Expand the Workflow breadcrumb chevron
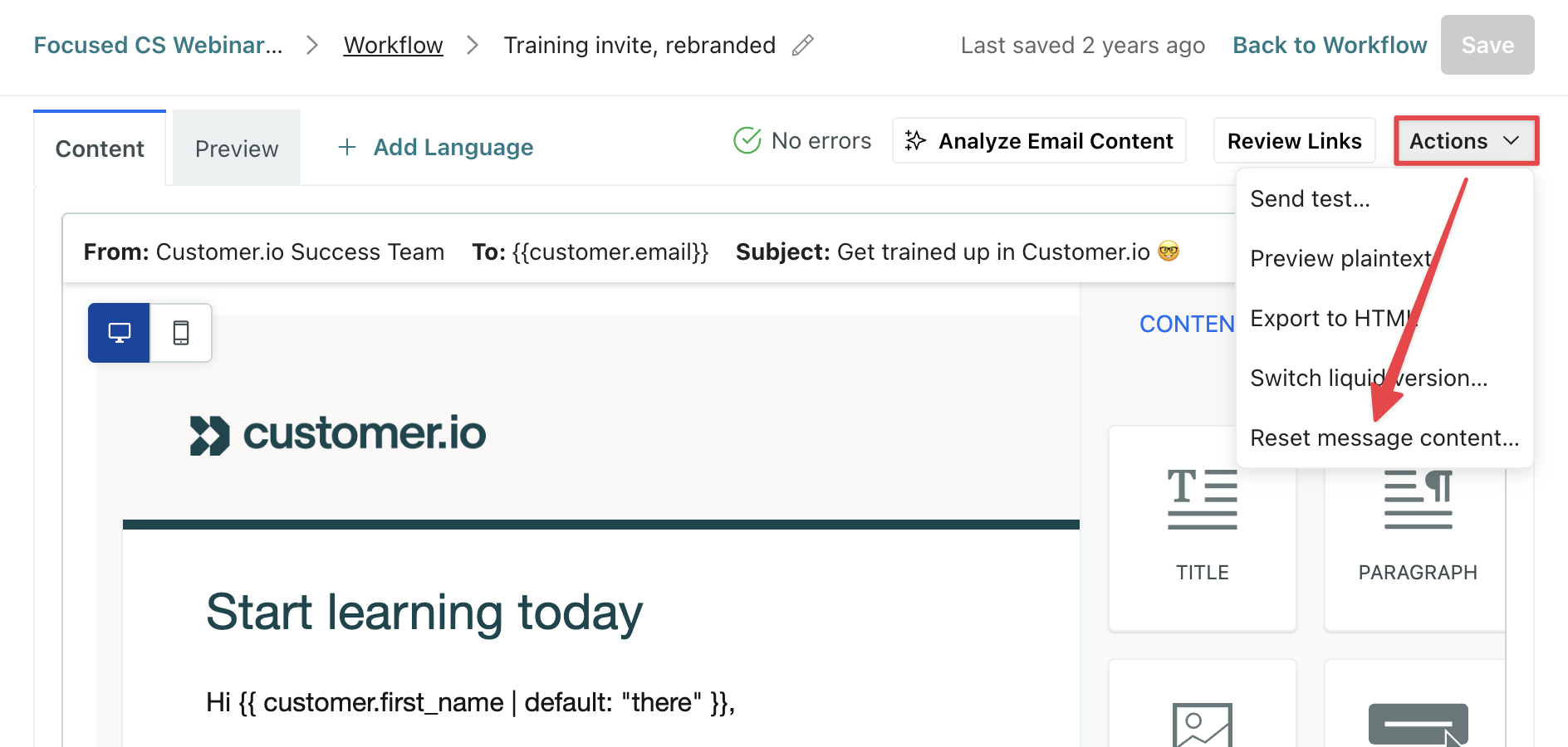 [472, 46]
